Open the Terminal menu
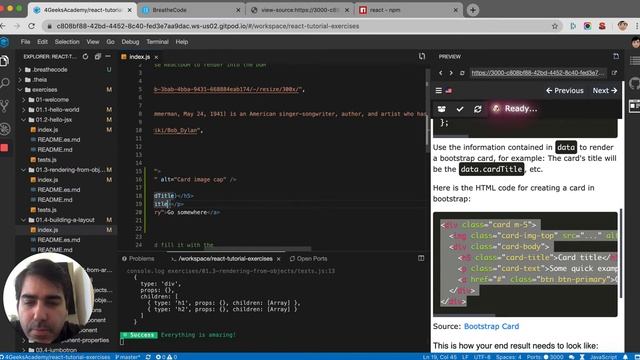Screen dimensions: 640x360 [x=157, y=42]
